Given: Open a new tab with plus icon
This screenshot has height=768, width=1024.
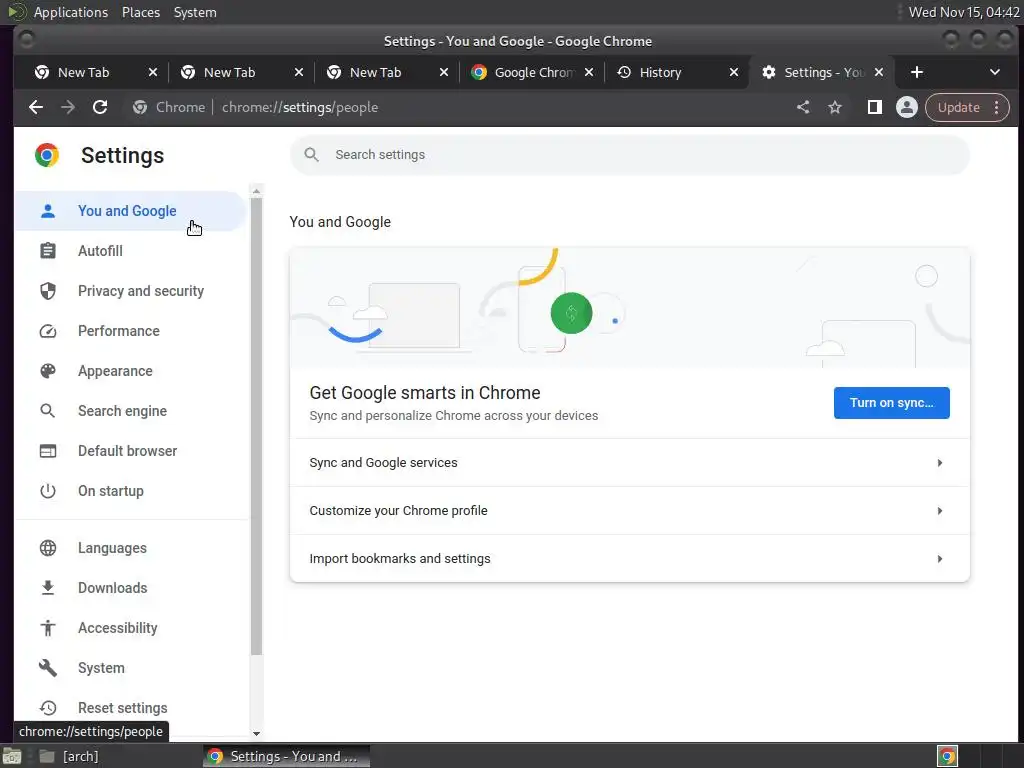Looking at the screenshot, I should point(917,72).
